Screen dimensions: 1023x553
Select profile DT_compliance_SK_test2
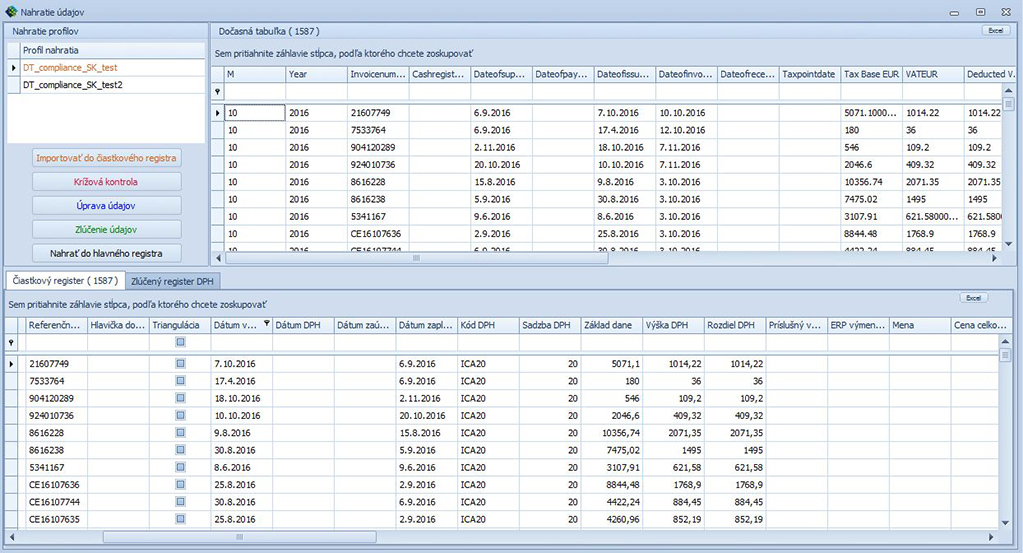[112, 85]
